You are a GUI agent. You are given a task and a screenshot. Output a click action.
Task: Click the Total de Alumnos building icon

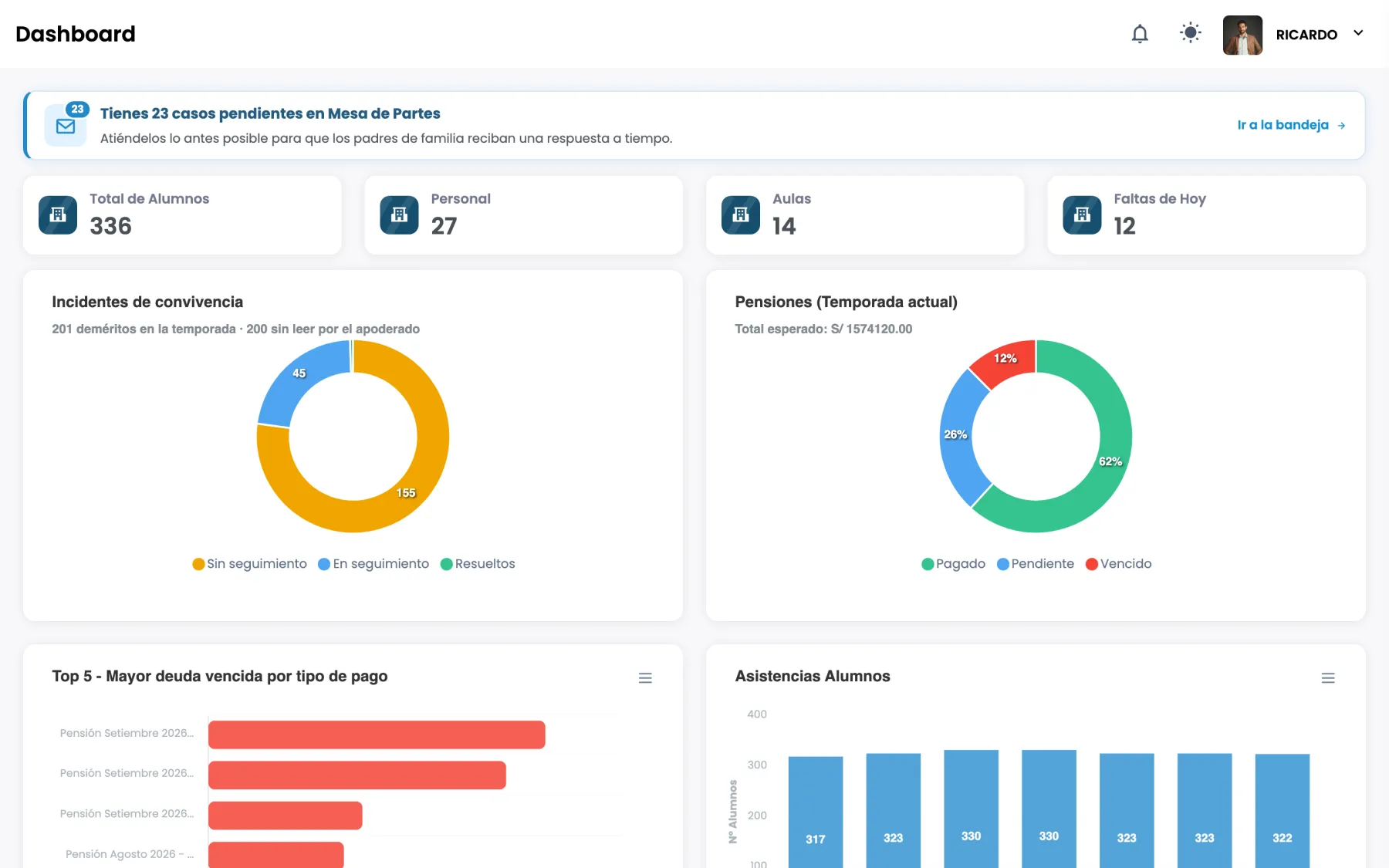pos(58,215)
